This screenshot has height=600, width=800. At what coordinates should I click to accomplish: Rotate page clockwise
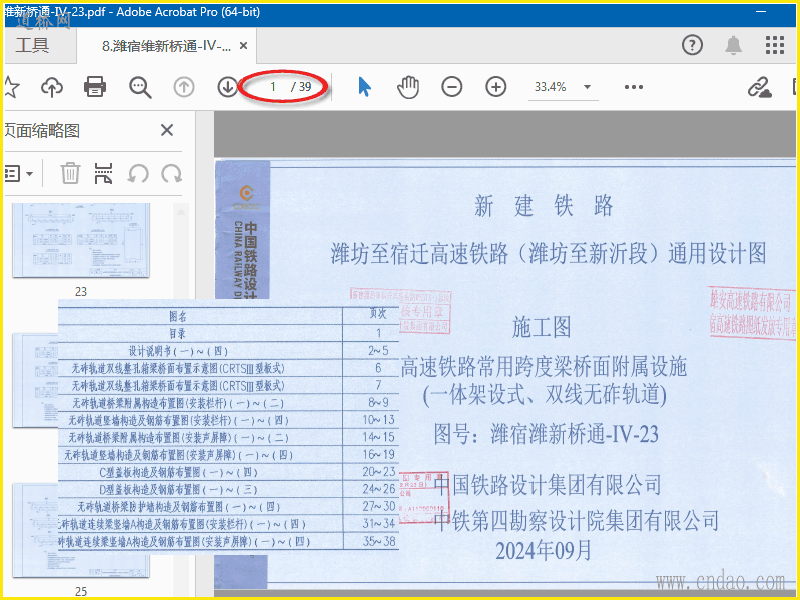pos(172,173)
